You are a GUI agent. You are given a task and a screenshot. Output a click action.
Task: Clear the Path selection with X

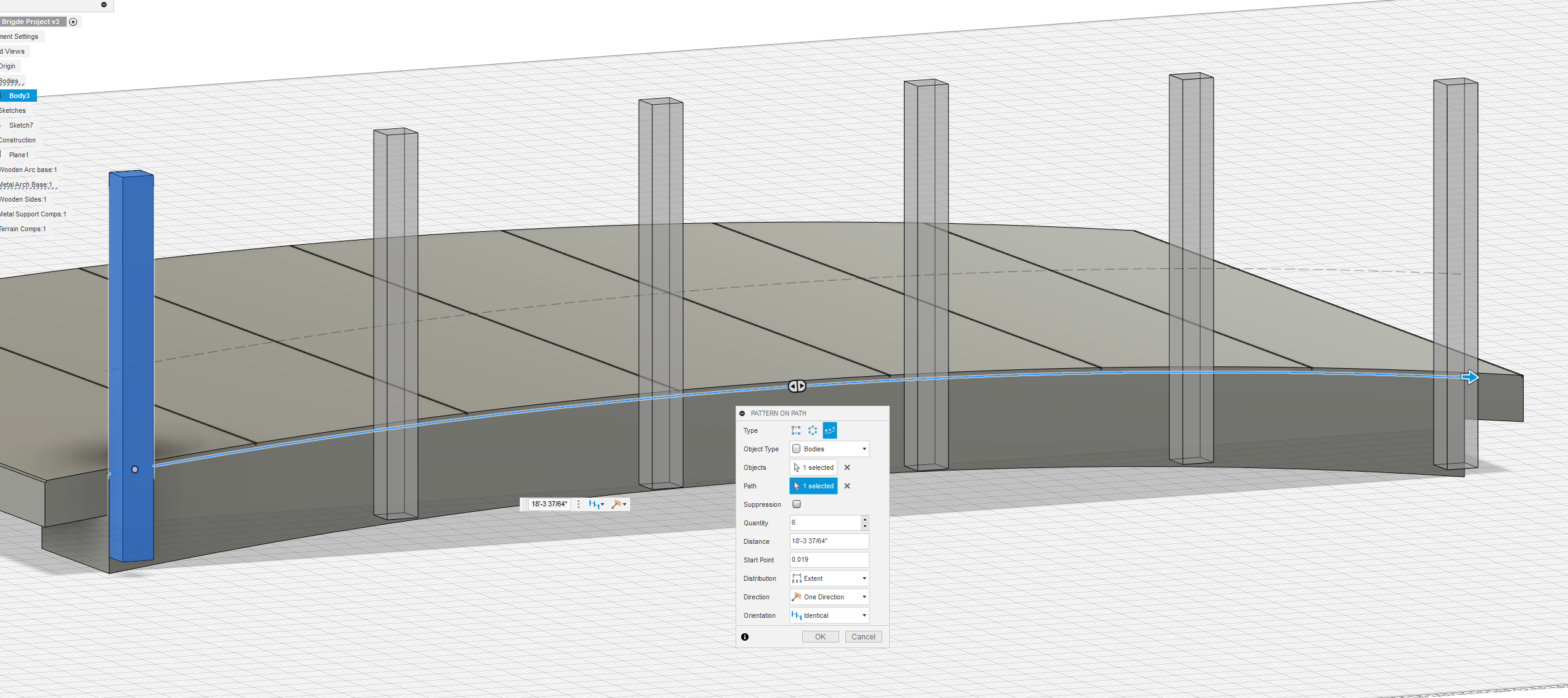point(847,486)
